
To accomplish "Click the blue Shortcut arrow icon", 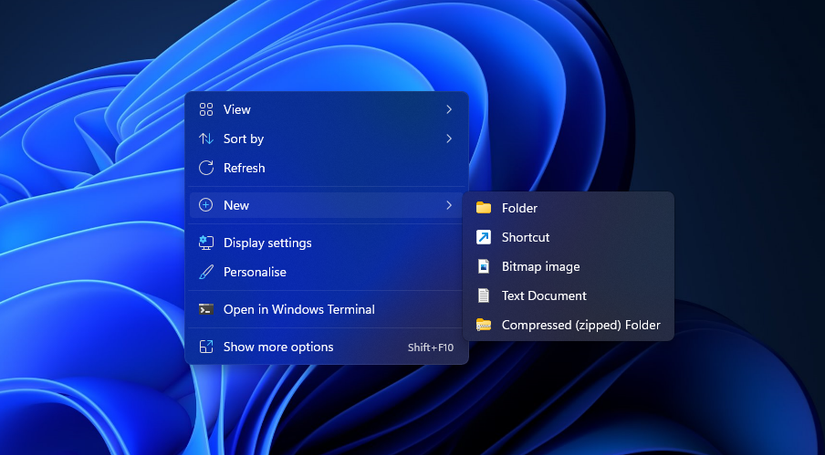I will (x=484, y=237).
